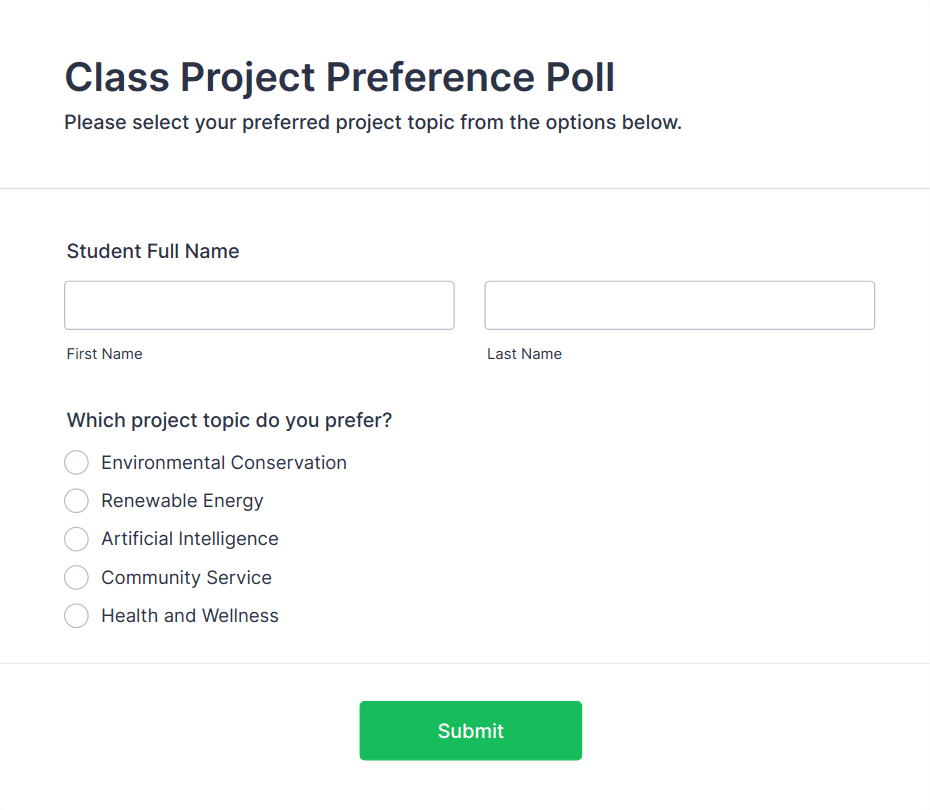Screen dimensions: 930x810
Task: Click the "Environmental Conservation" label text
Action: (224, 463)
